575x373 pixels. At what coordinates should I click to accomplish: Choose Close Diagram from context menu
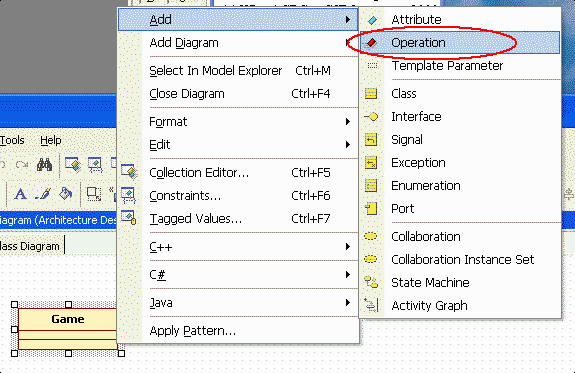click(x=238, y=94)
